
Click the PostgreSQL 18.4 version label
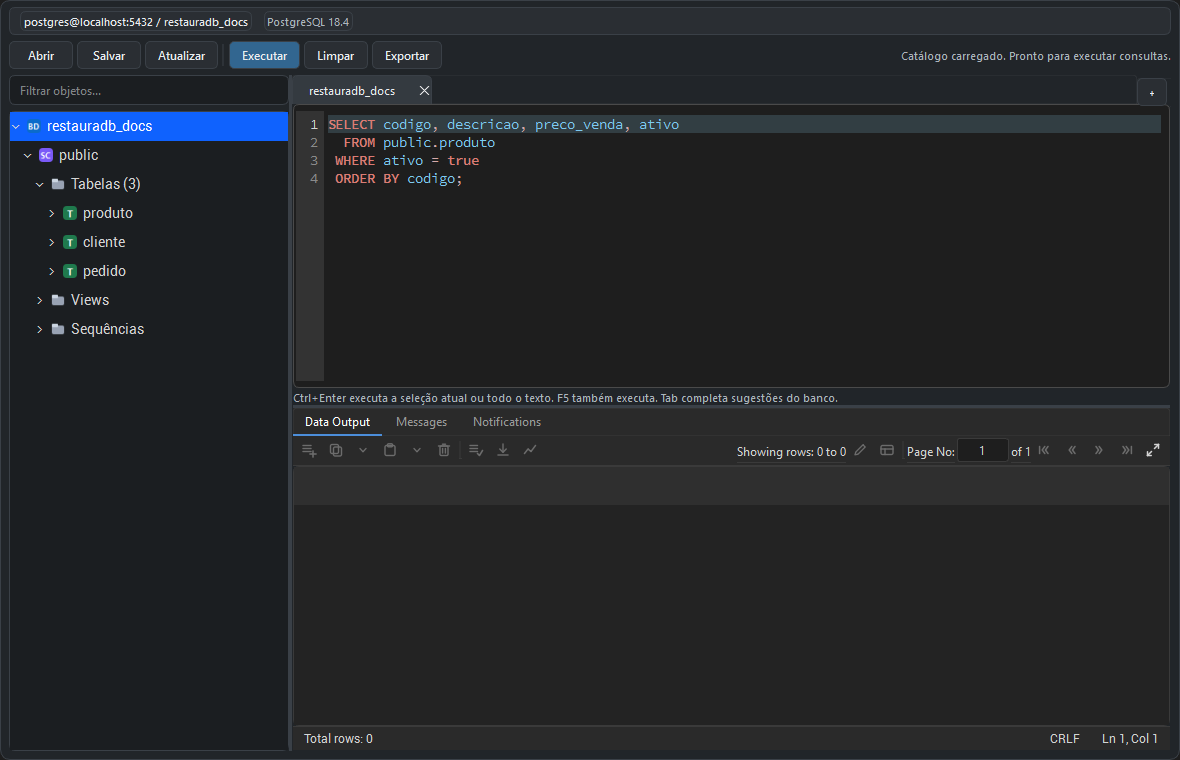tap(308, 22)
